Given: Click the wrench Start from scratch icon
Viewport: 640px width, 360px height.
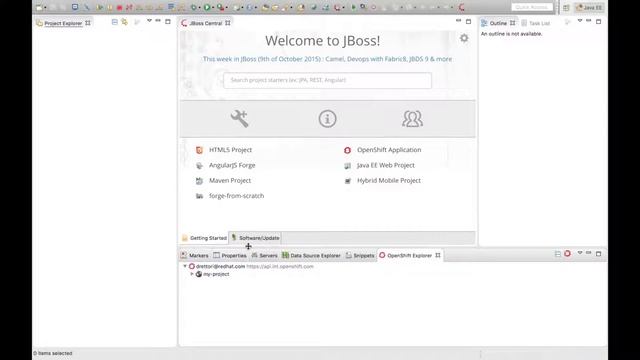Looking at the screenshot, I should click(x=240, y=119).
